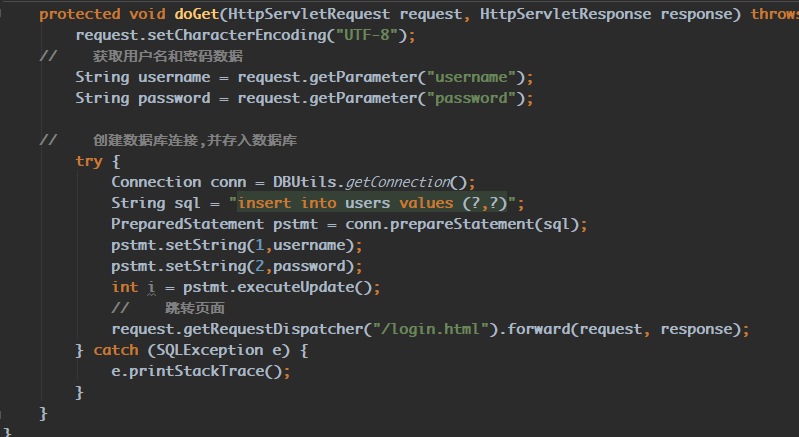The height and width of the screenshot is (437, 799).
Task: Click the executeUpdate method call
Action: coord(296,287)
